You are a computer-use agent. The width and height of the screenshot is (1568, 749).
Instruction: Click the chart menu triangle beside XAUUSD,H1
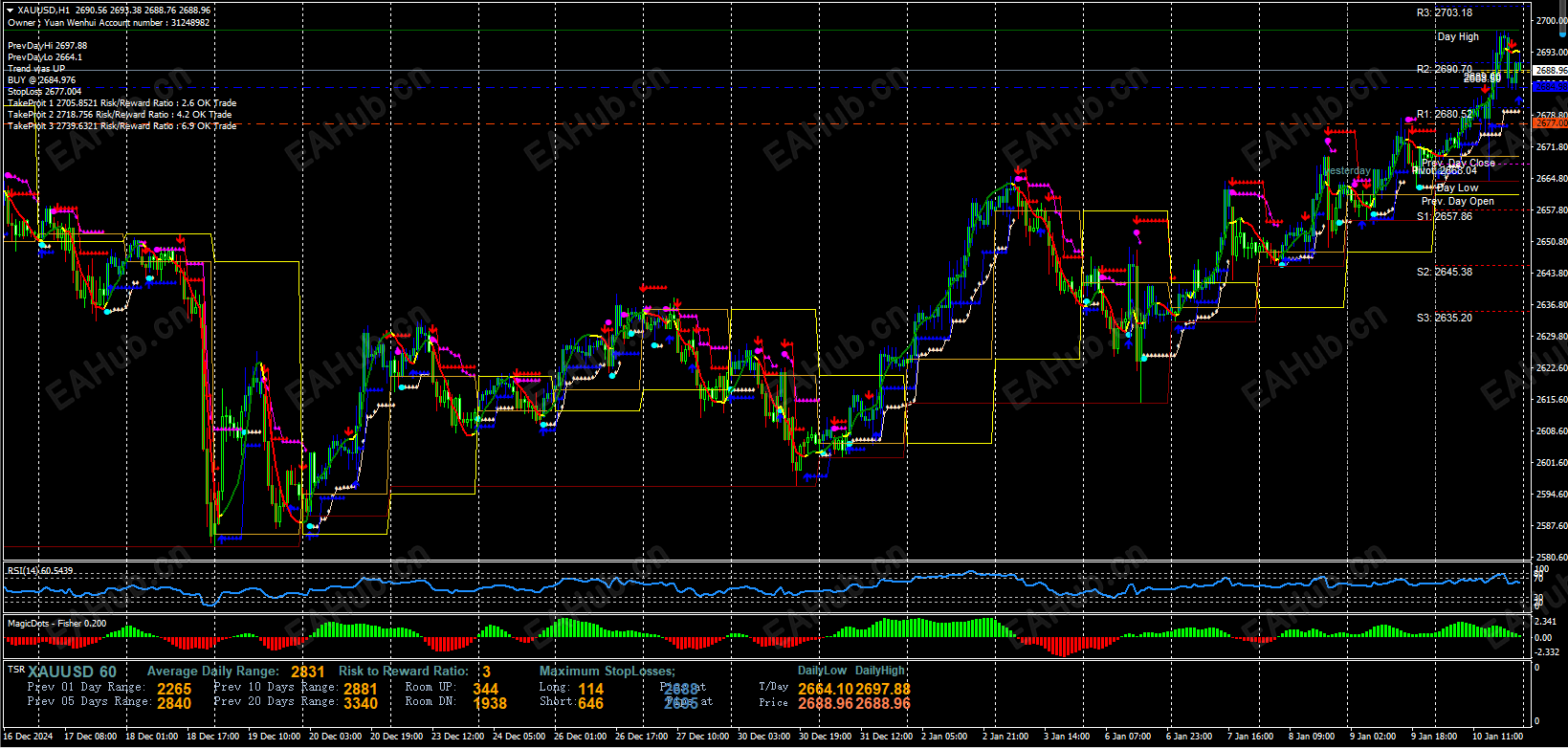(x=10, y=10)
